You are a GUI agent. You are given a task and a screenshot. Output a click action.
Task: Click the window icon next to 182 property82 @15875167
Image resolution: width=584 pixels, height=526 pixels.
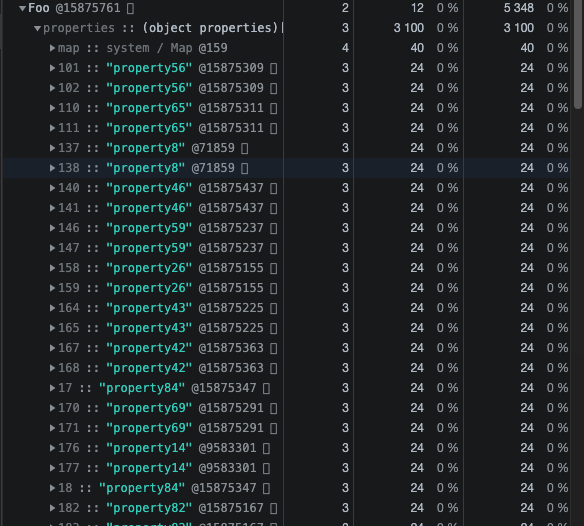273,508
